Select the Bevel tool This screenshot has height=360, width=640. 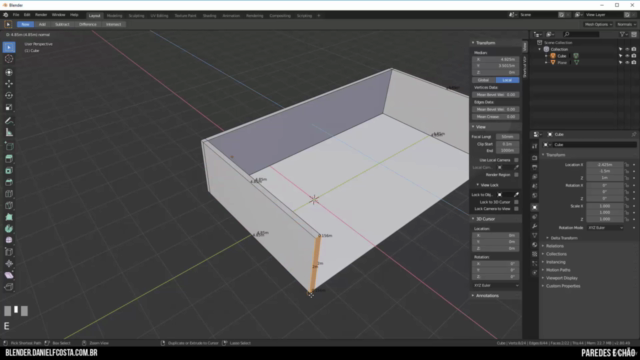pyautogui.click(x=9, y=182)
